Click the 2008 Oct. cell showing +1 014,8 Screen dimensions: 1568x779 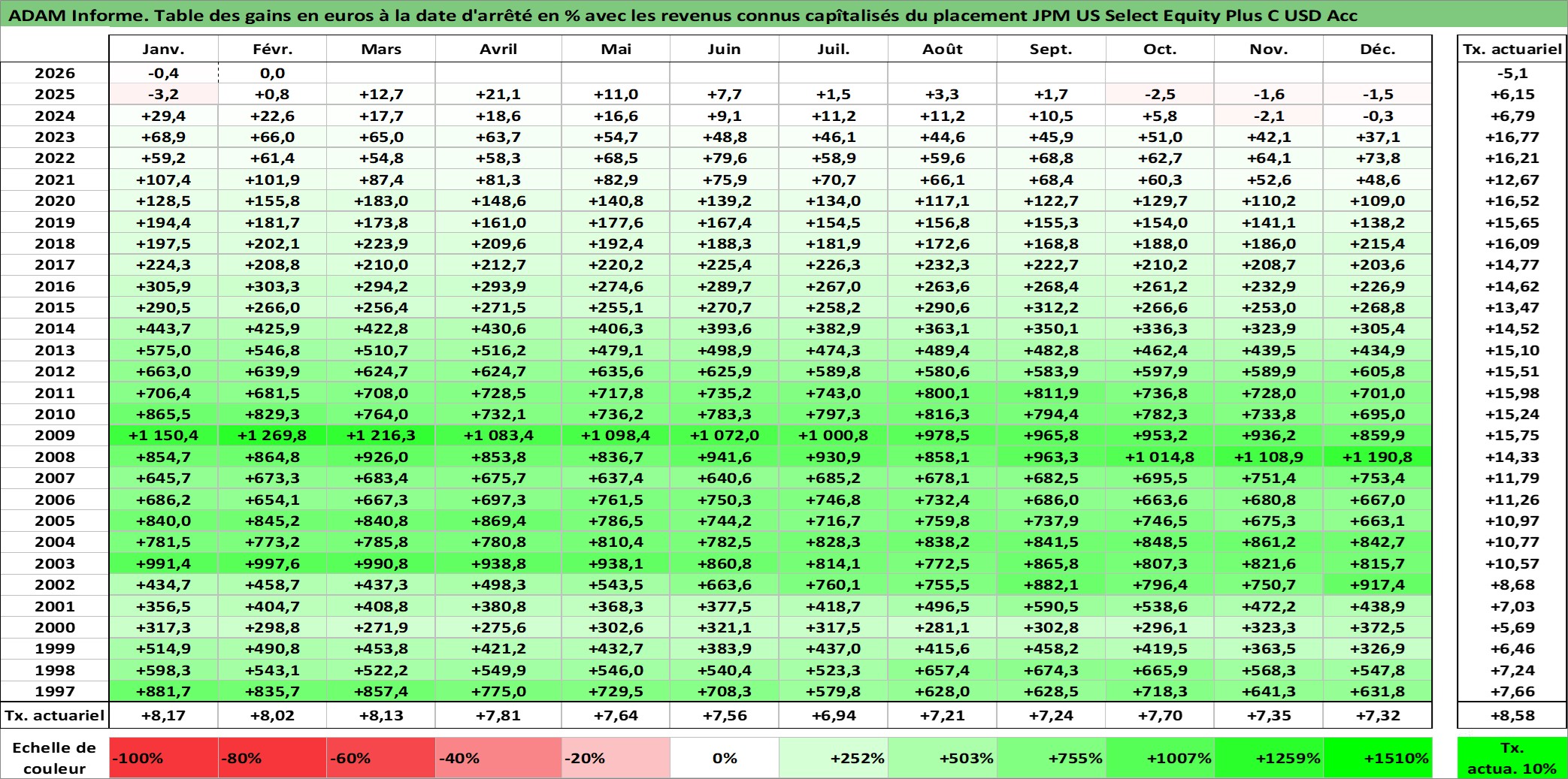click(1161, 457)
